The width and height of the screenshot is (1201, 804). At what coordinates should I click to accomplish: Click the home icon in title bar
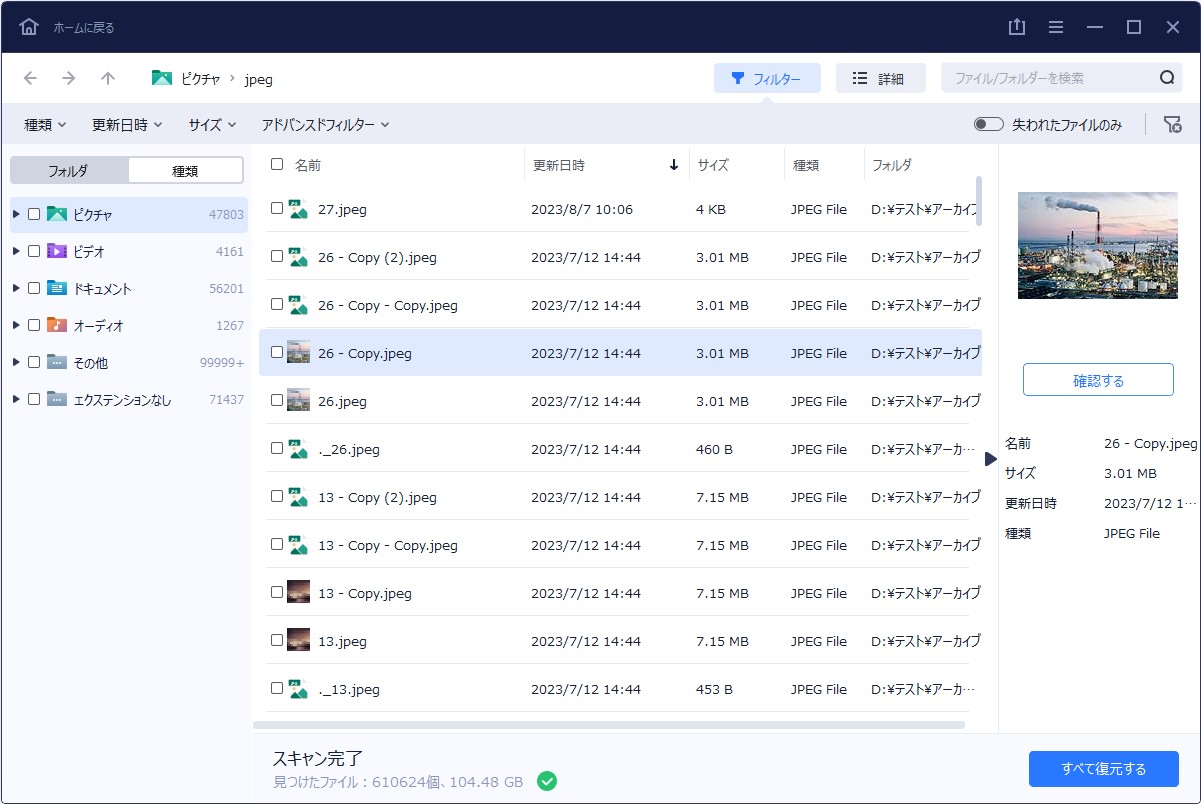(29, 27)
